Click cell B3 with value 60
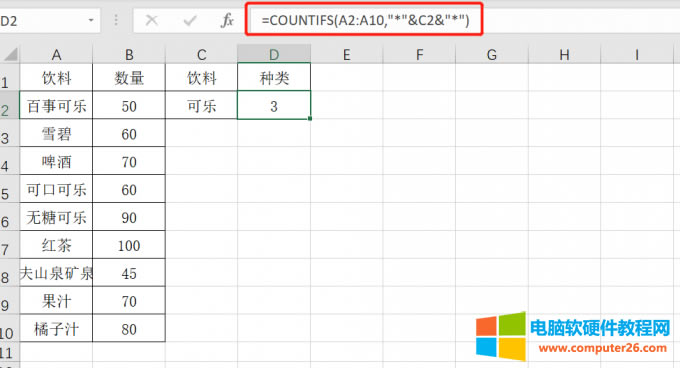Screen dimensions: 680x368 point(129,133)
